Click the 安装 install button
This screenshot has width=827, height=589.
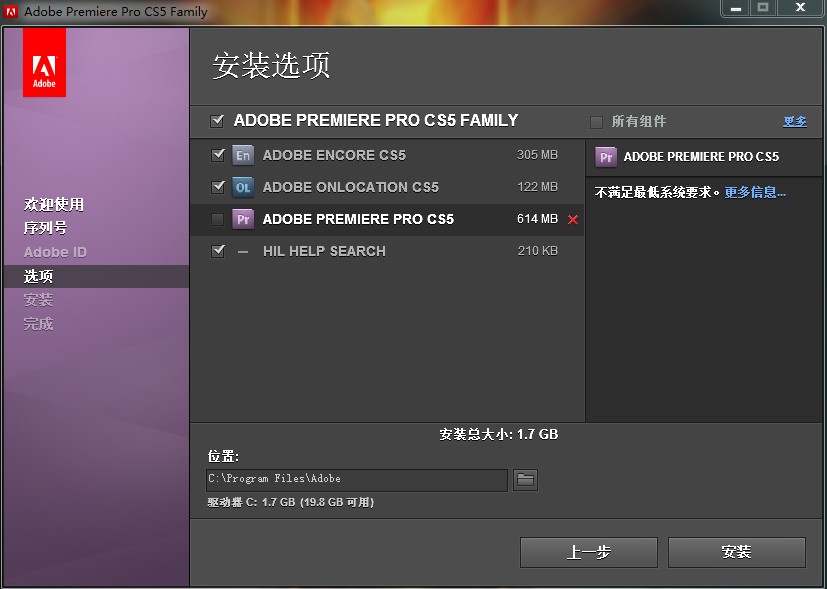(x=736, y=552)
